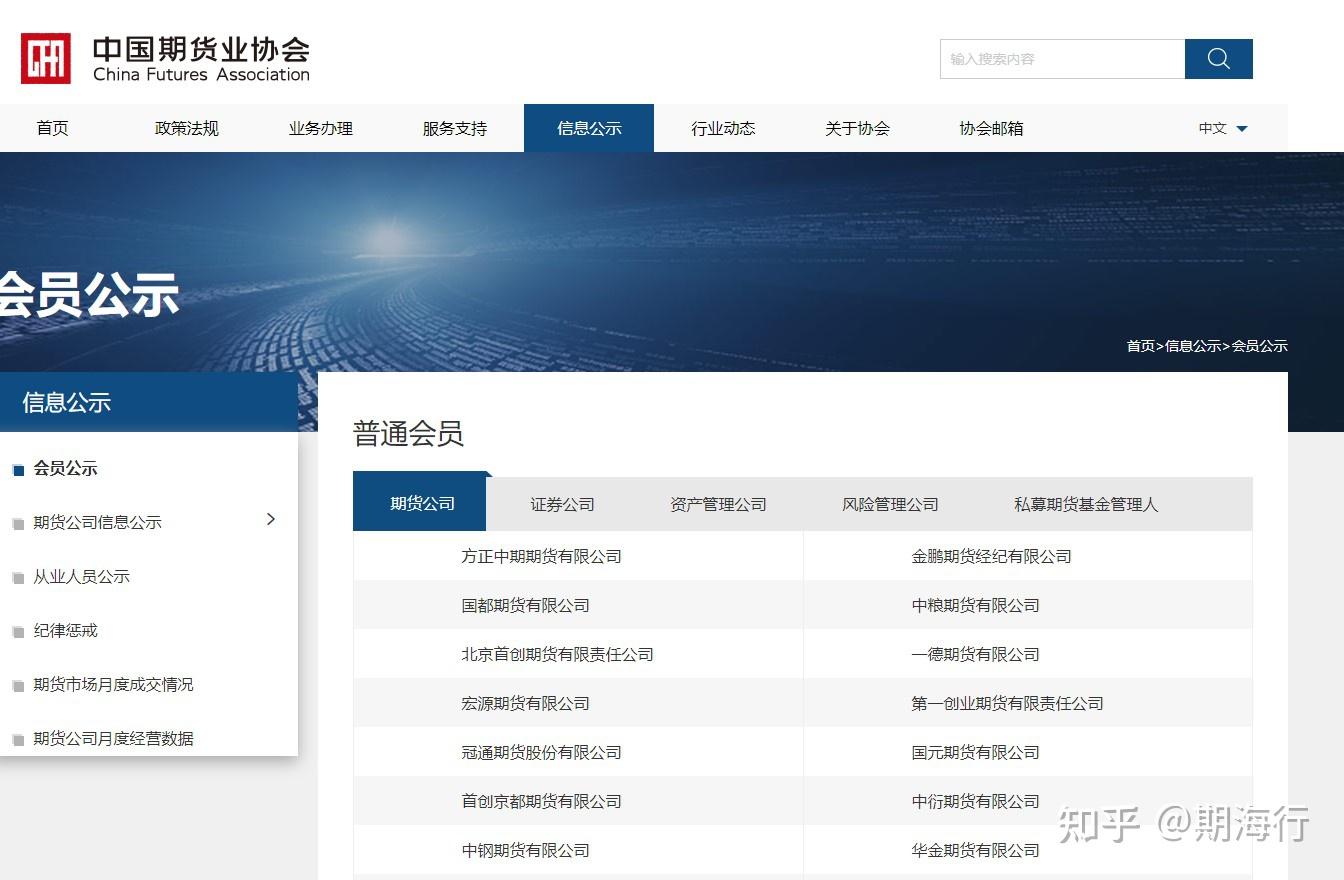1344x880 pixels.
Task: Open the 中文 language dropdown arrow
Action: [x=1242, y=128]
